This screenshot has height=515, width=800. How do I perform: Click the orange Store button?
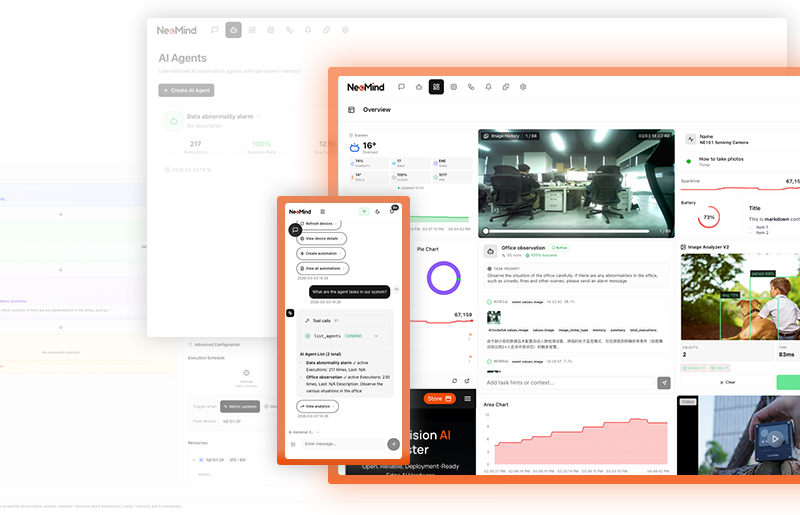tap(439, 399)
